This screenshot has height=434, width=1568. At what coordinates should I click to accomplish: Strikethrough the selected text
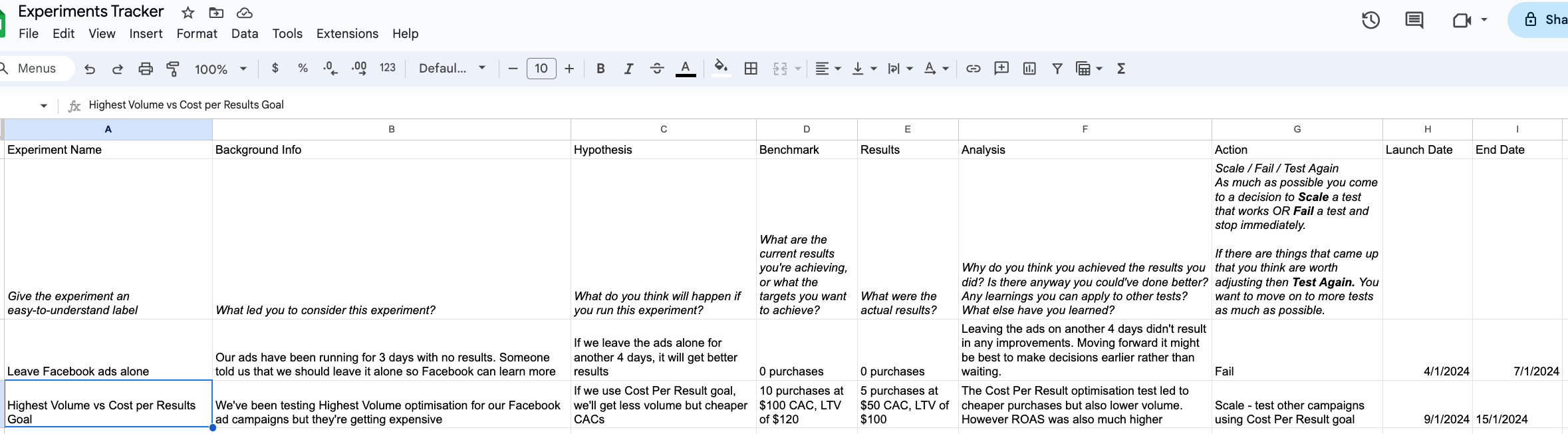(657, 68)
